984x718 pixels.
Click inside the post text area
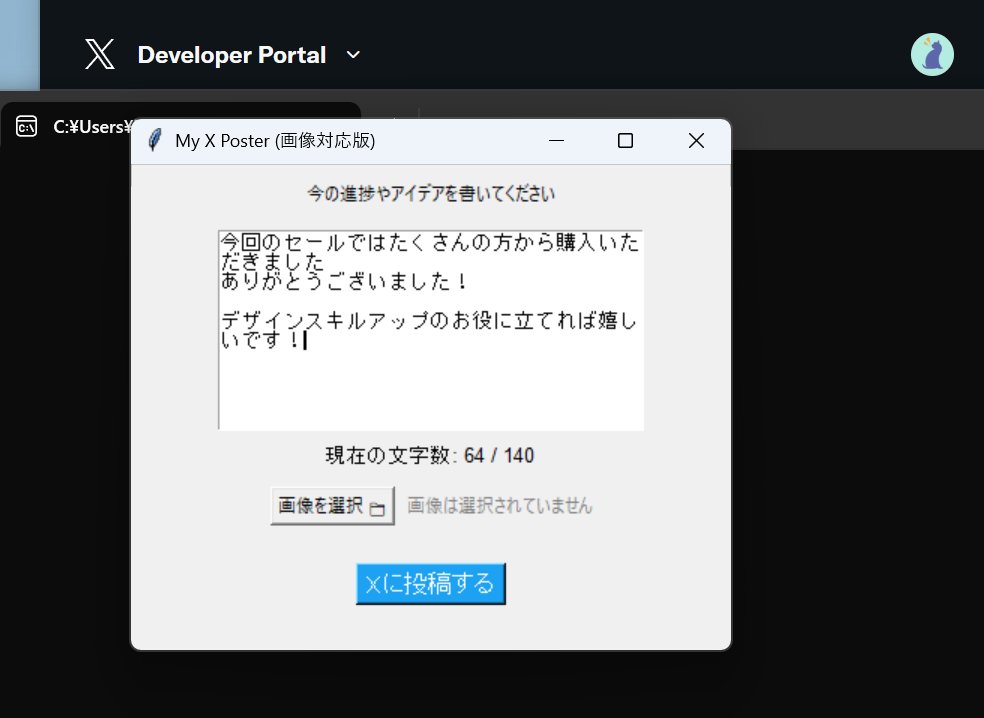[431, 330]
